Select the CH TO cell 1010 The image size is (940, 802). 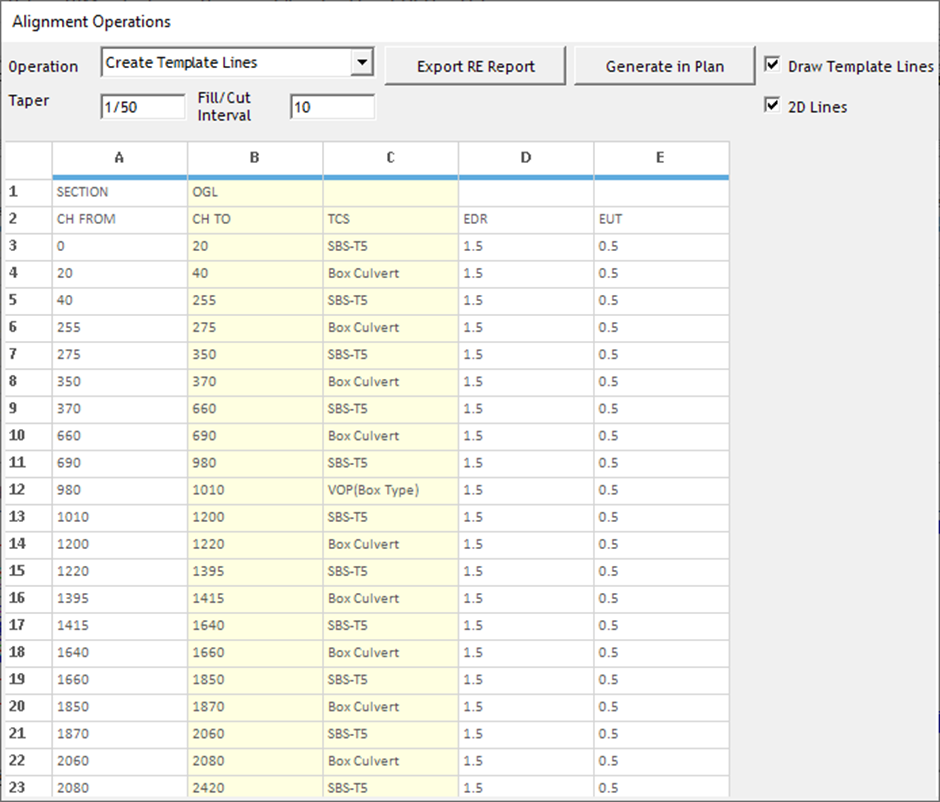tap(255, 490)
